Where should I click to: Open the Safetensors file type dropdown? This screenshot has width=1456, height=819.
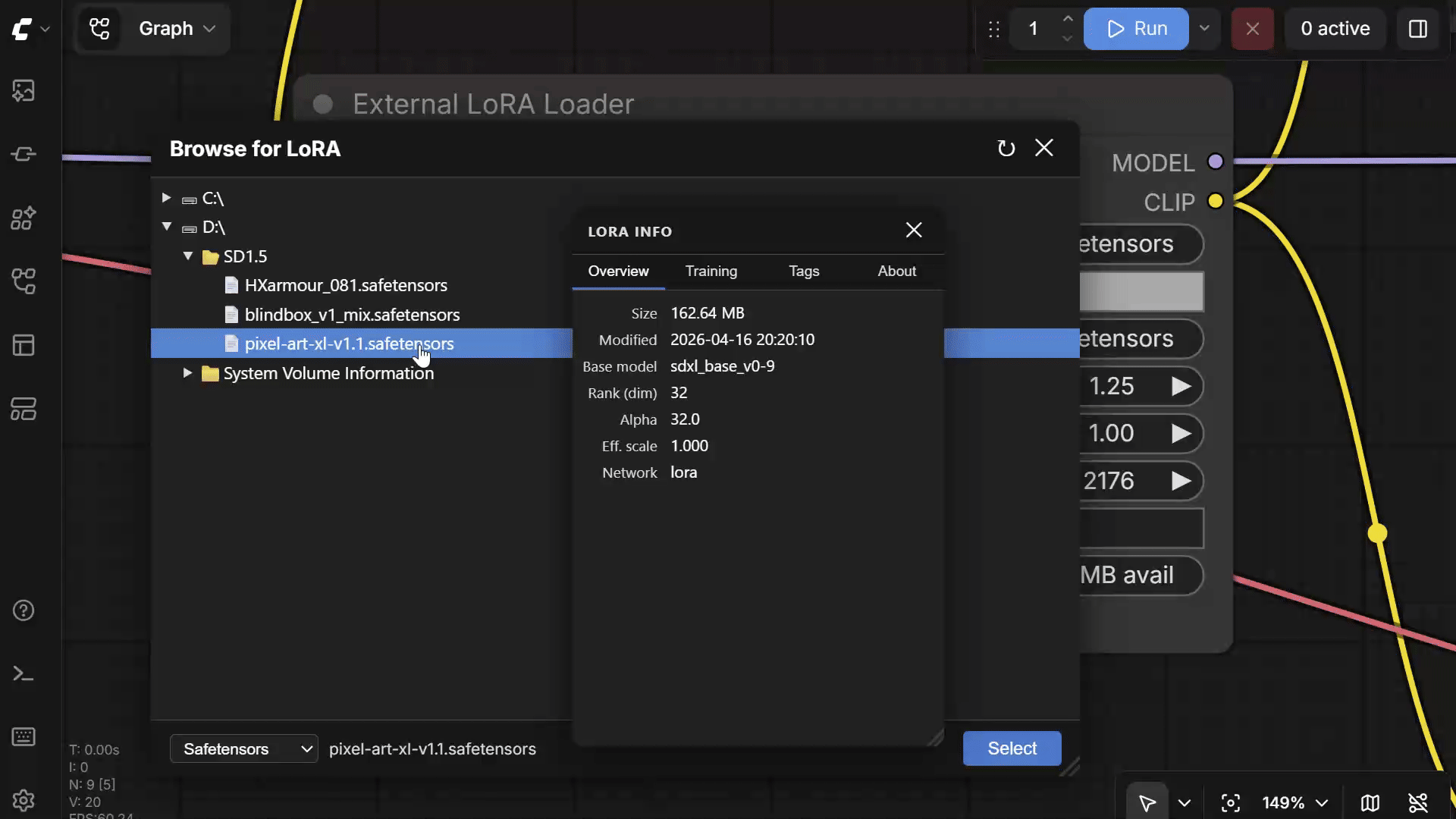pos(244,748)
